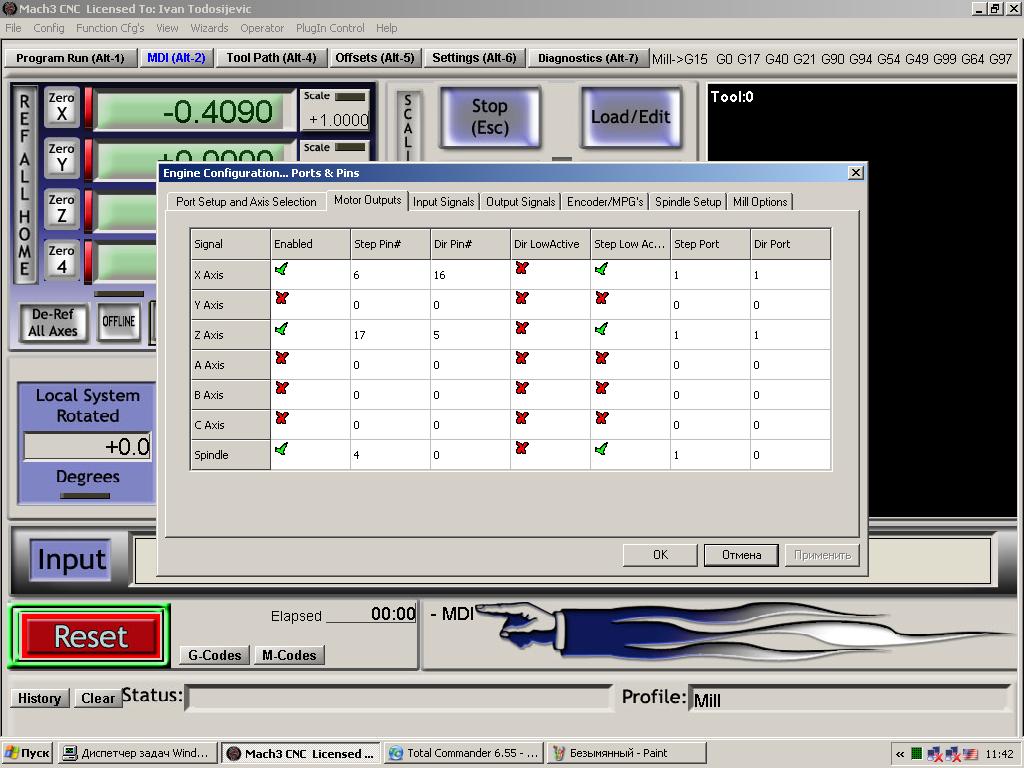Click Отмена cancel button
Viewport: 1024px width, 768px height.
[x=741, y=554]
